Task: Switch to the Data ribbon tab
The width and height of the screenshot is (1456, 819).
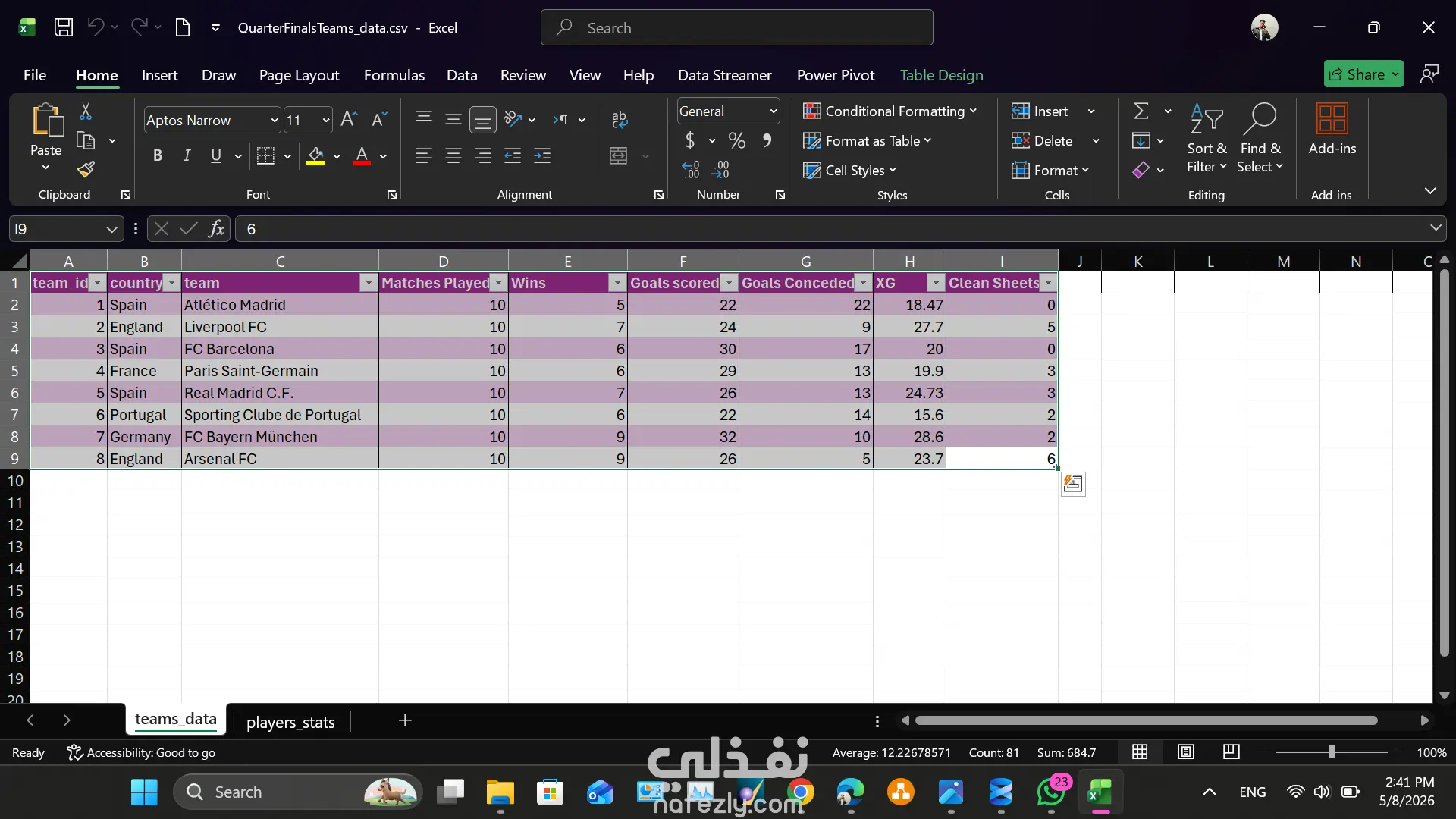Action: [x=462, y=75]
